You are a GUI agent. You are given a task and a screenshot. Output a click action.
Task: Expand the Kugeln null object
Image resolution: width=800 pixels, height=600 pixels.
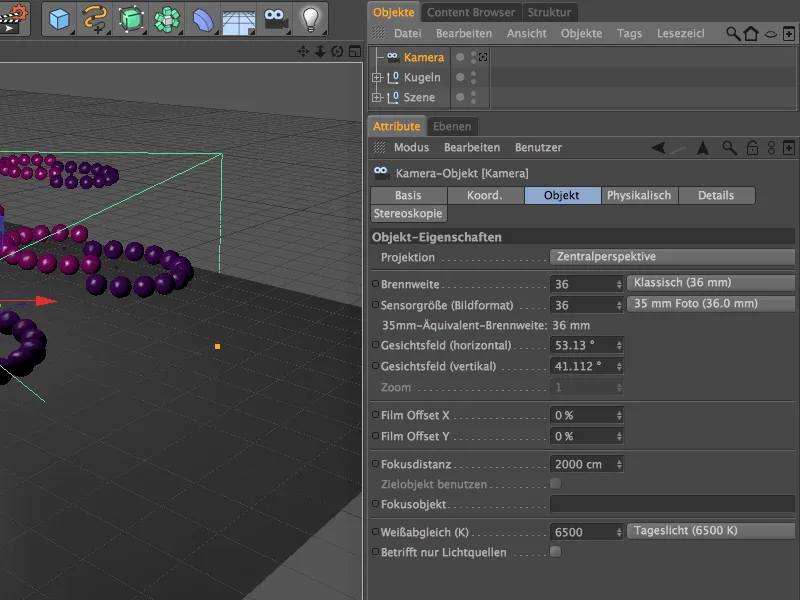377,78
